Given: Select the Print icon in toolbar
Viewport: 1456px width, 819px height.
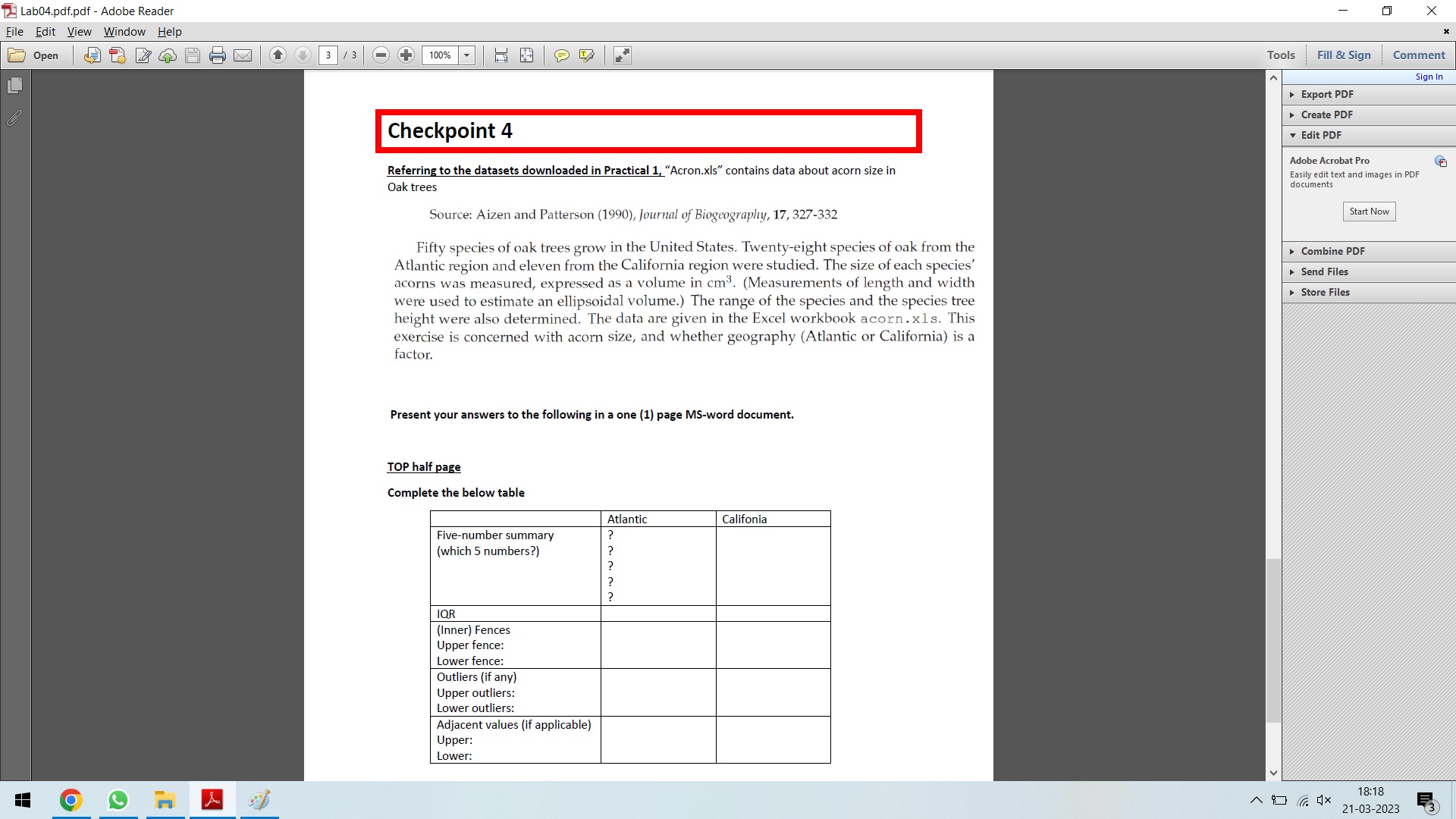Looking at the screenshot, I should click(218, 55).
